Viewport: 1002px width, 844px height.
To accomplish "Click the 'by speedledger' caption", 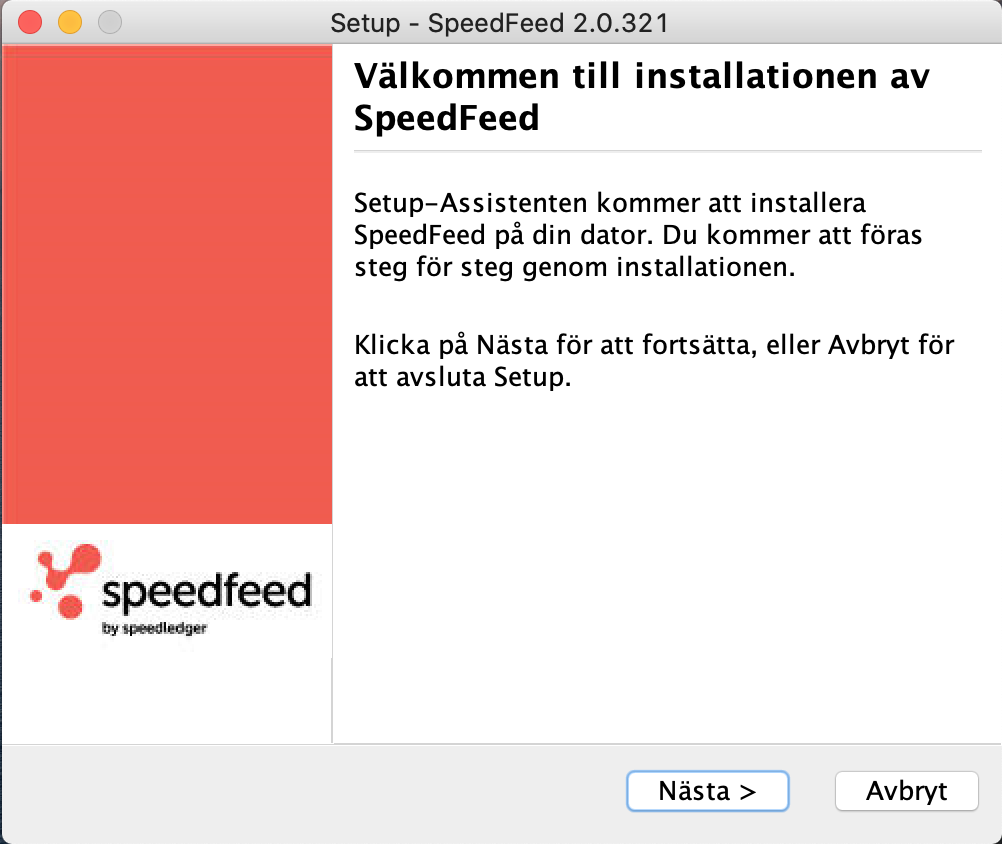I will 154,629.
